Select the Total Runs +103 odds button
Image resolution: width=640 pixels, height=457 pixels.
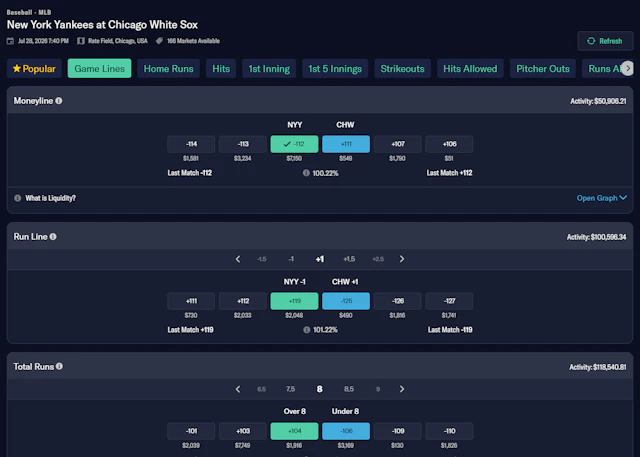pyautogui.click(x=243, y=431)
